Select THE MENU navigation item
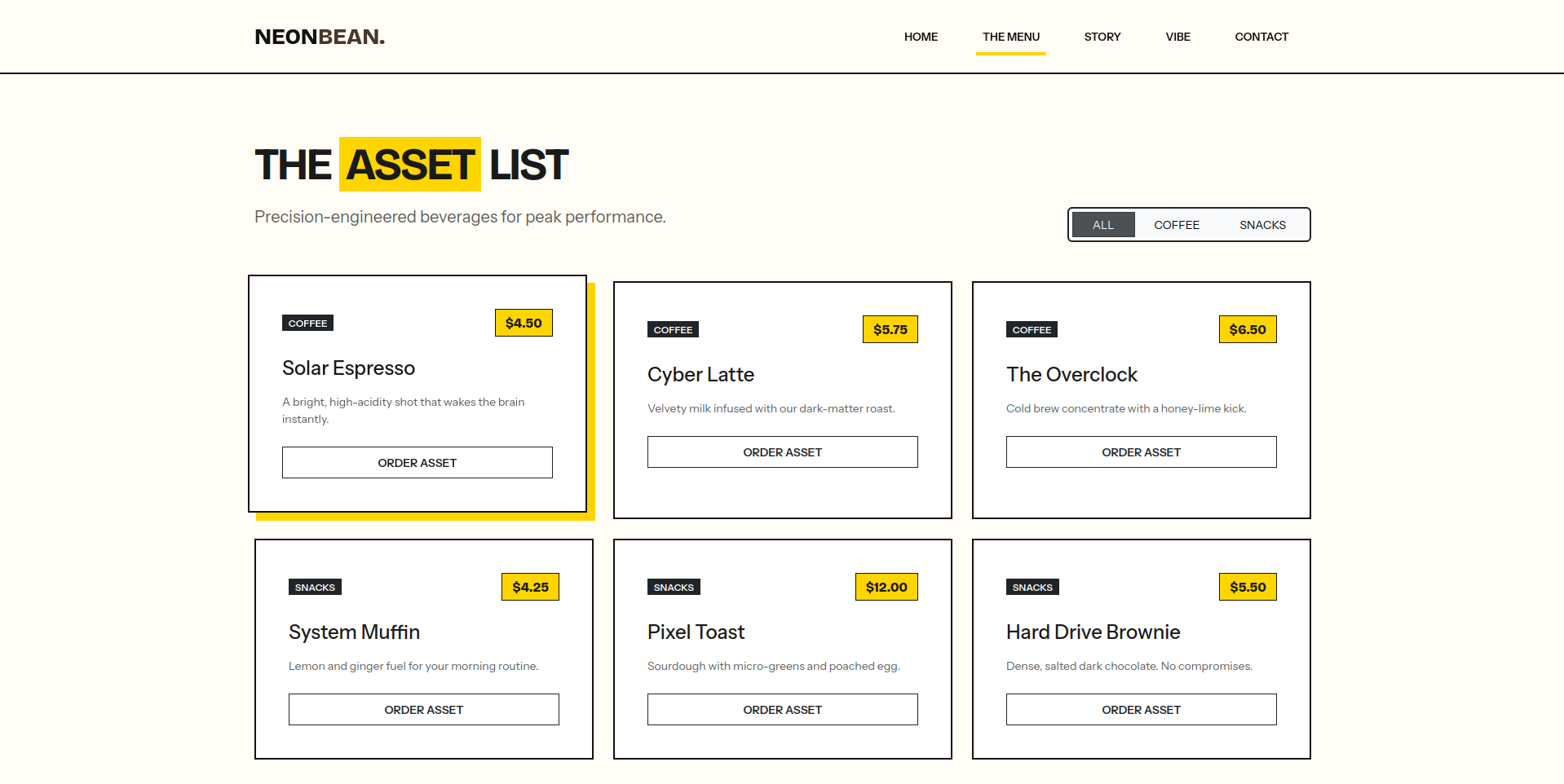 coord(1011,37)
